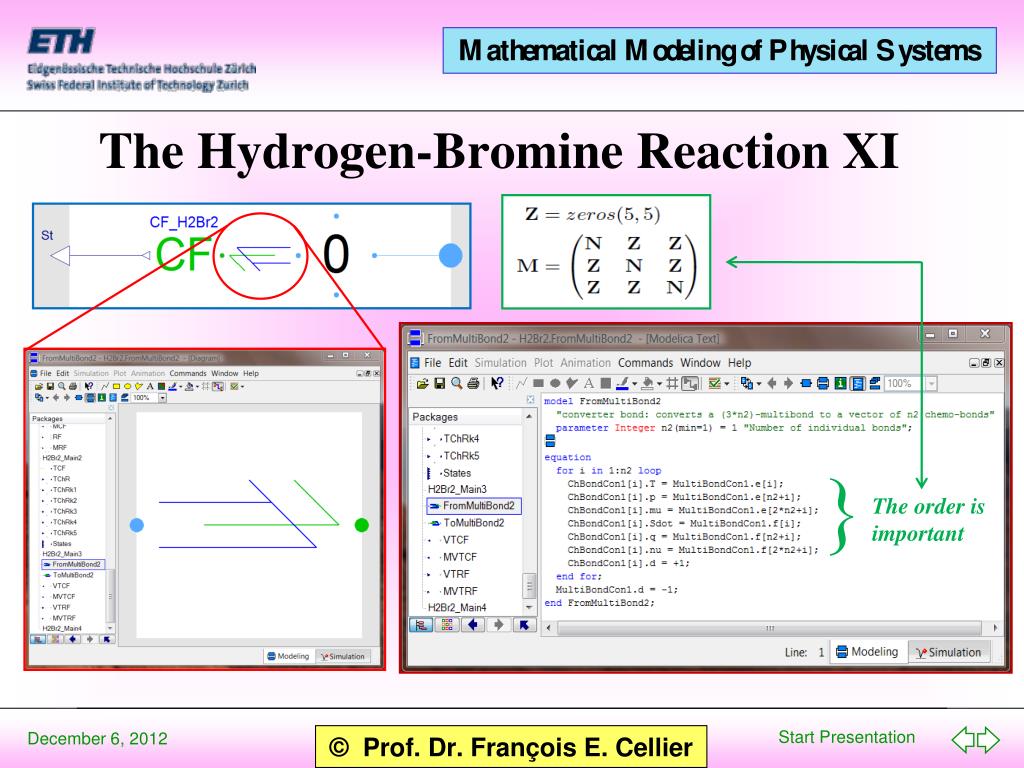Click Recent models icon in Modelica Text toolbar
The width and height of the screenshot is (1024, 768).
[x=746, y=383]
